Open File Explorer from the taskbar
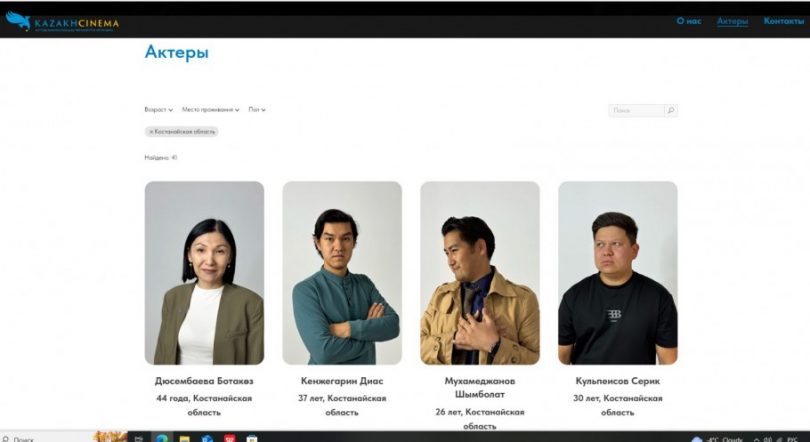 185,437
